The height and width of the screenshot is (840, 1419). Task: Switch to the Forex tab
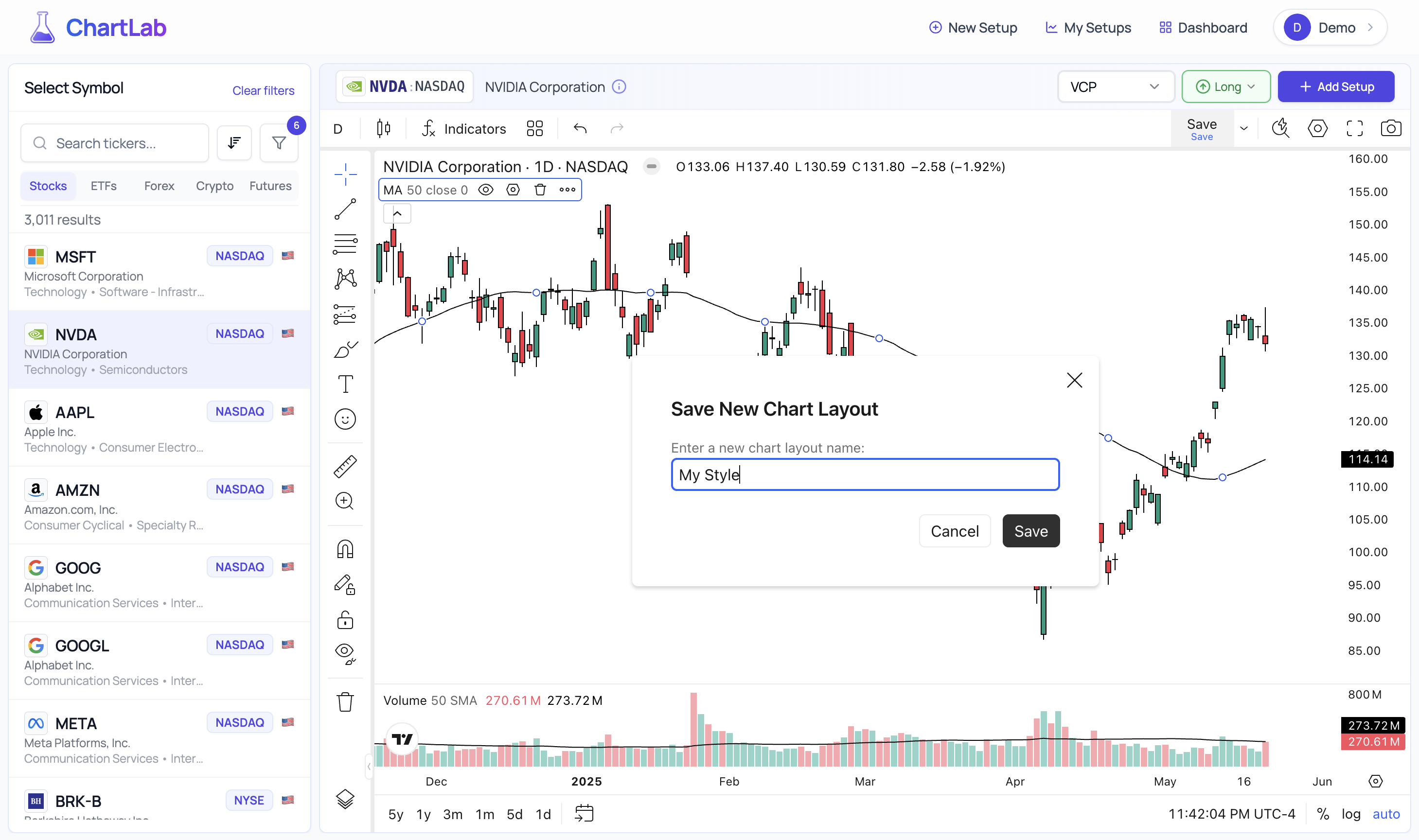[159, 186]
